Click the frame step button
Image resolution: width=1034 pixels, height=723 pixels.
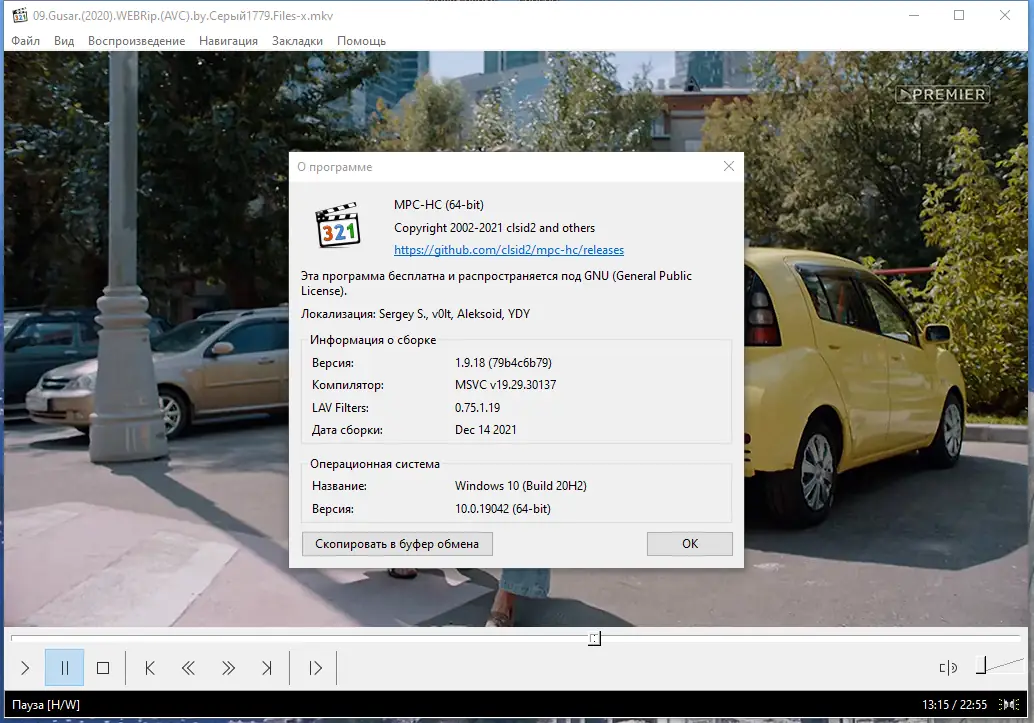[315, 668]
